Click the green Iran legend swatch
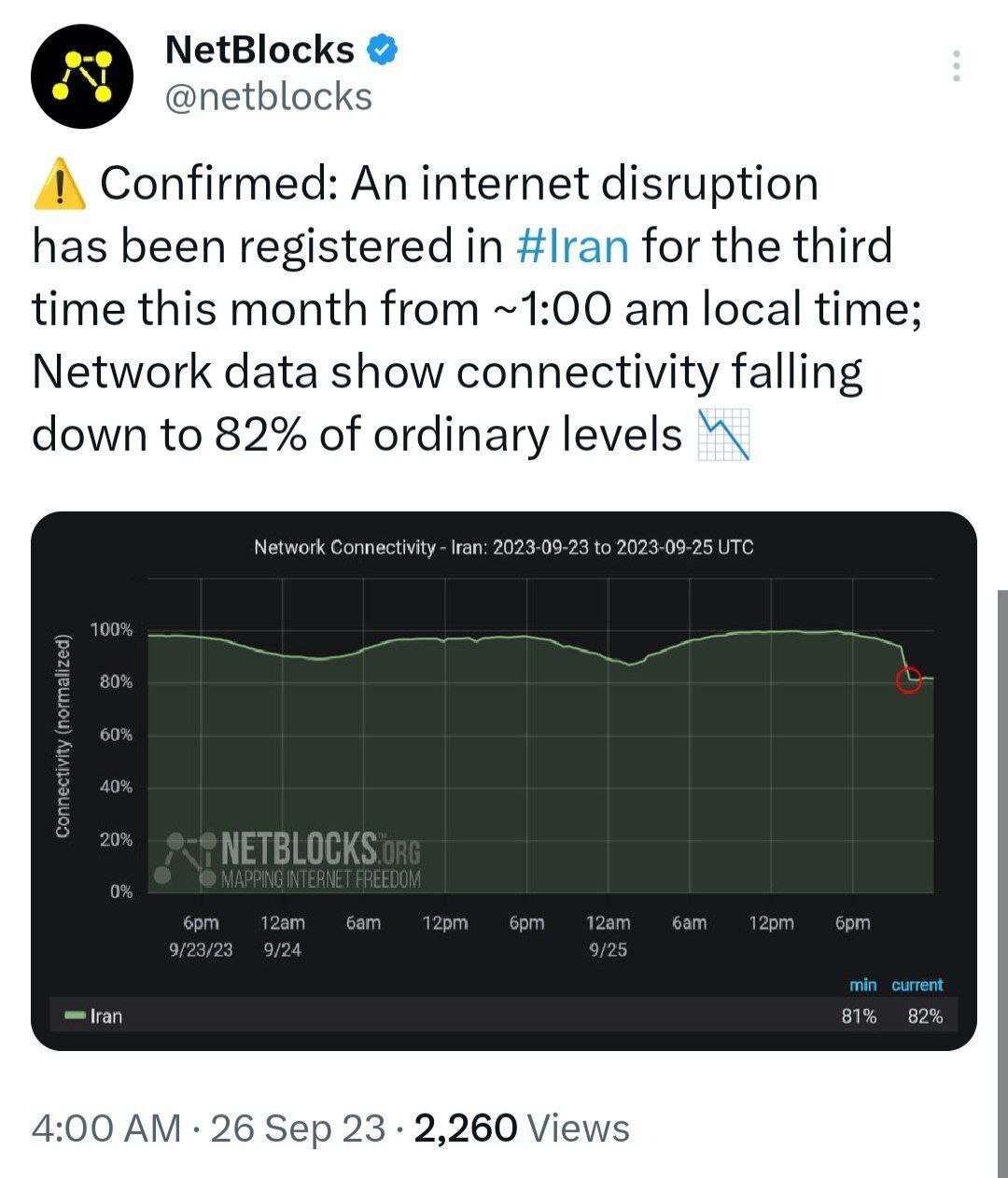The height and width of the screenshot is (1178, 1008). tap(74, 1016)
